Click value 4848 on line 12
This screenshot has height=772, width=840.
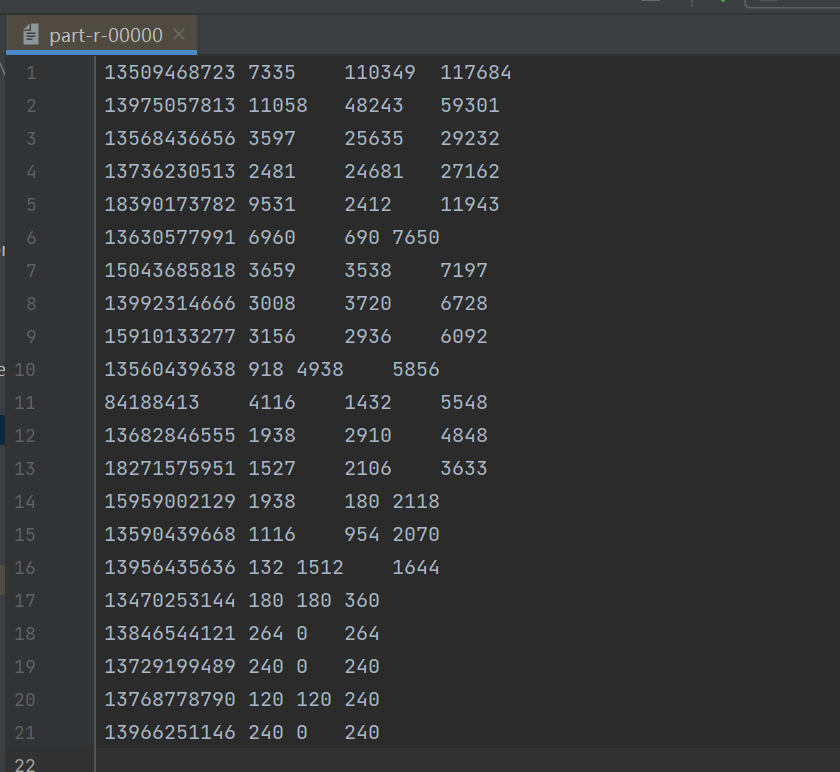pos(464,436)
